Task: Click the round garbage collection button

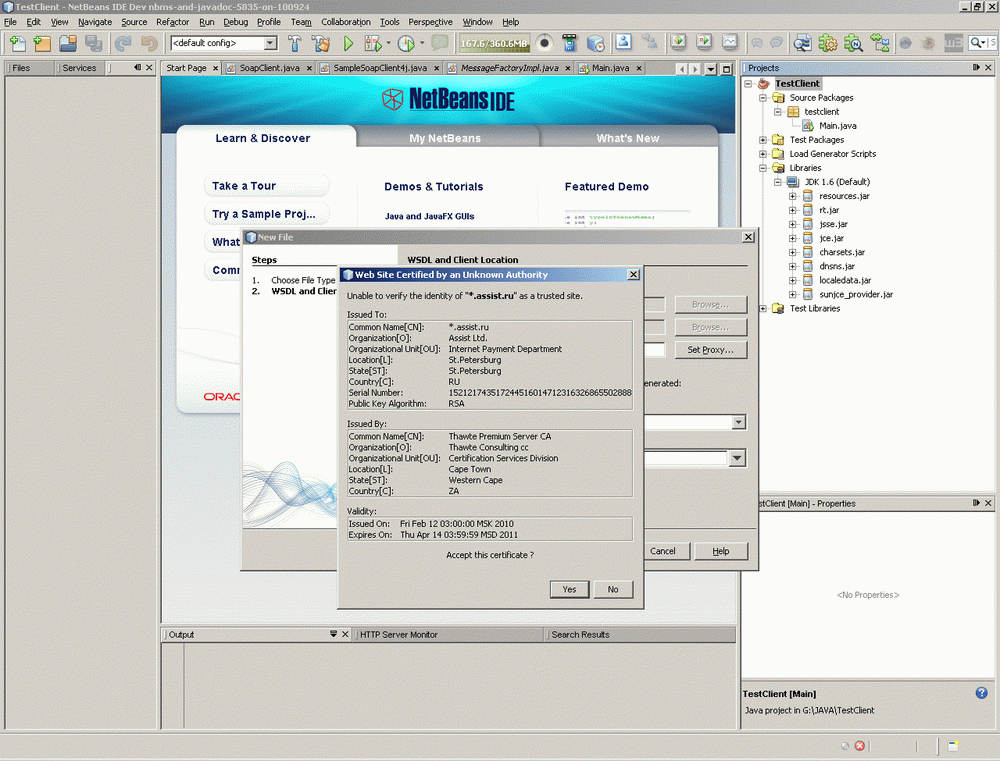Action: click(x=544, y=43)
